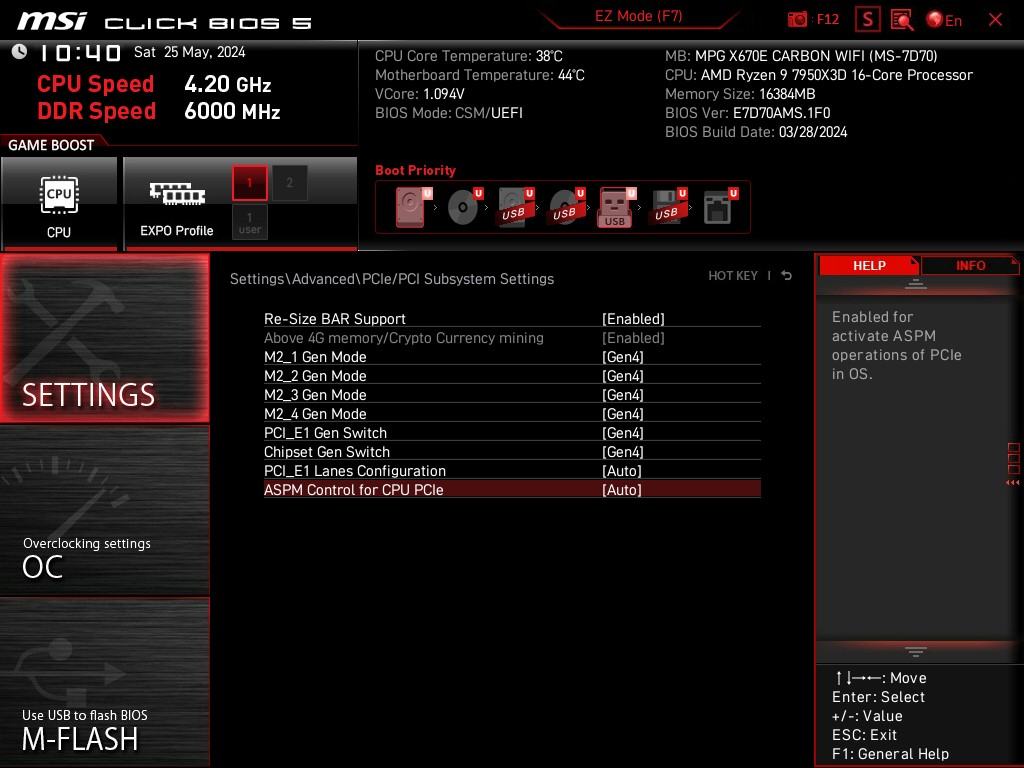Select the USB optical drive boot icon

[x=567, y=206]
